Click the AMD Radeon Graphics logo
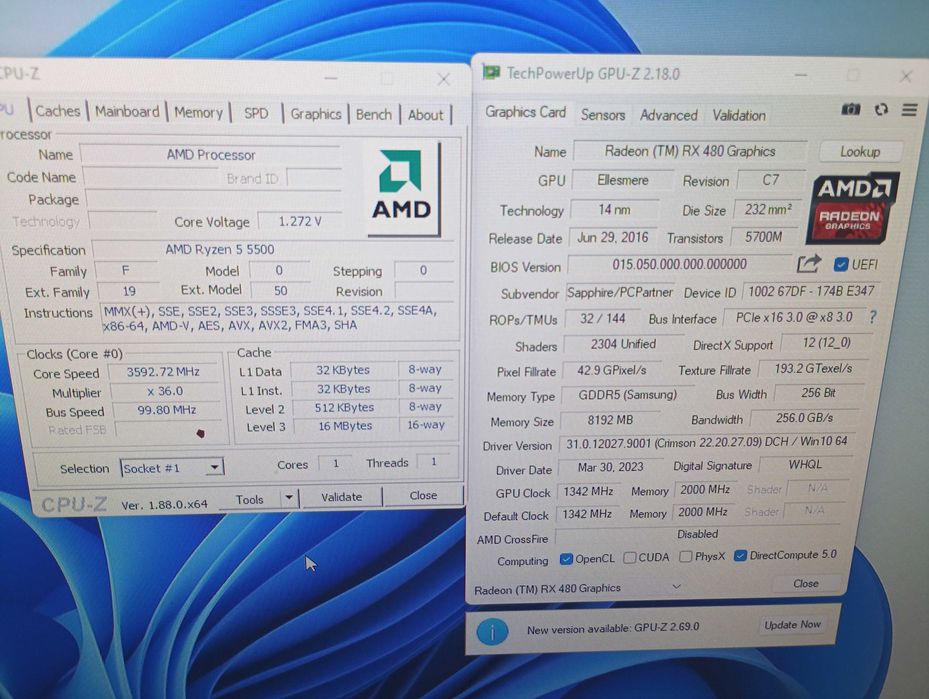The width and height of the screenshot is (929, 699). [852, 209]
